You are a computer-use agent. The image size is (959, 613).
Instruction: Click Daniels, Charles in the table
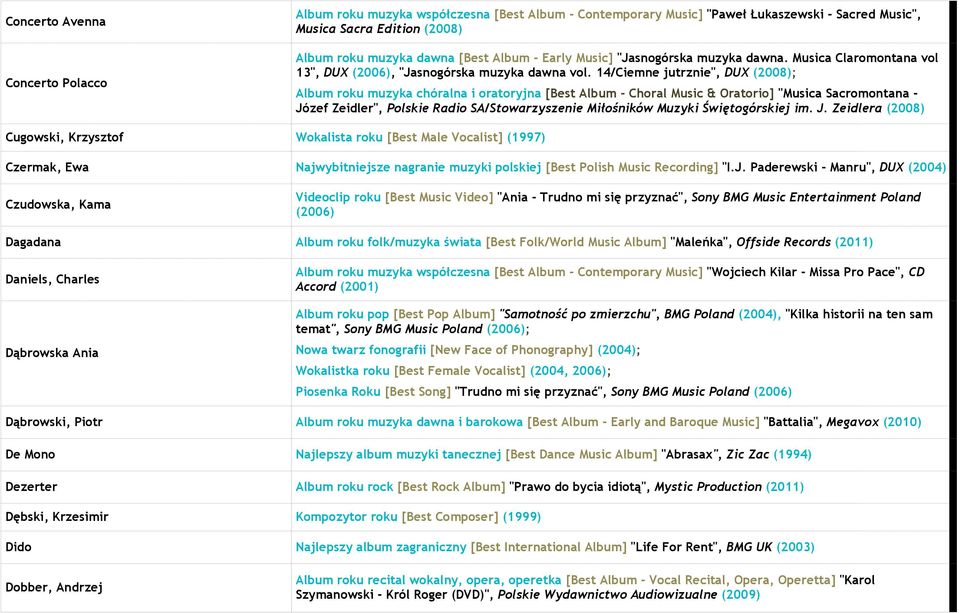click(52, 280)
